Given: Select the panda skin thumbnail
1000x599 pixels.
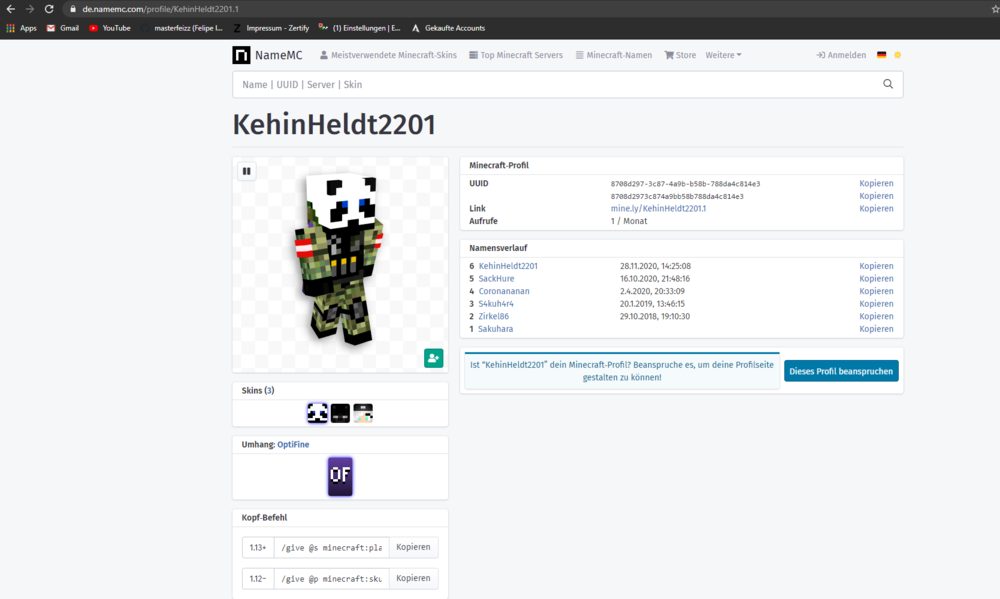Looking at the screenshot, I should pyautogui.click(x=317, y=413).
